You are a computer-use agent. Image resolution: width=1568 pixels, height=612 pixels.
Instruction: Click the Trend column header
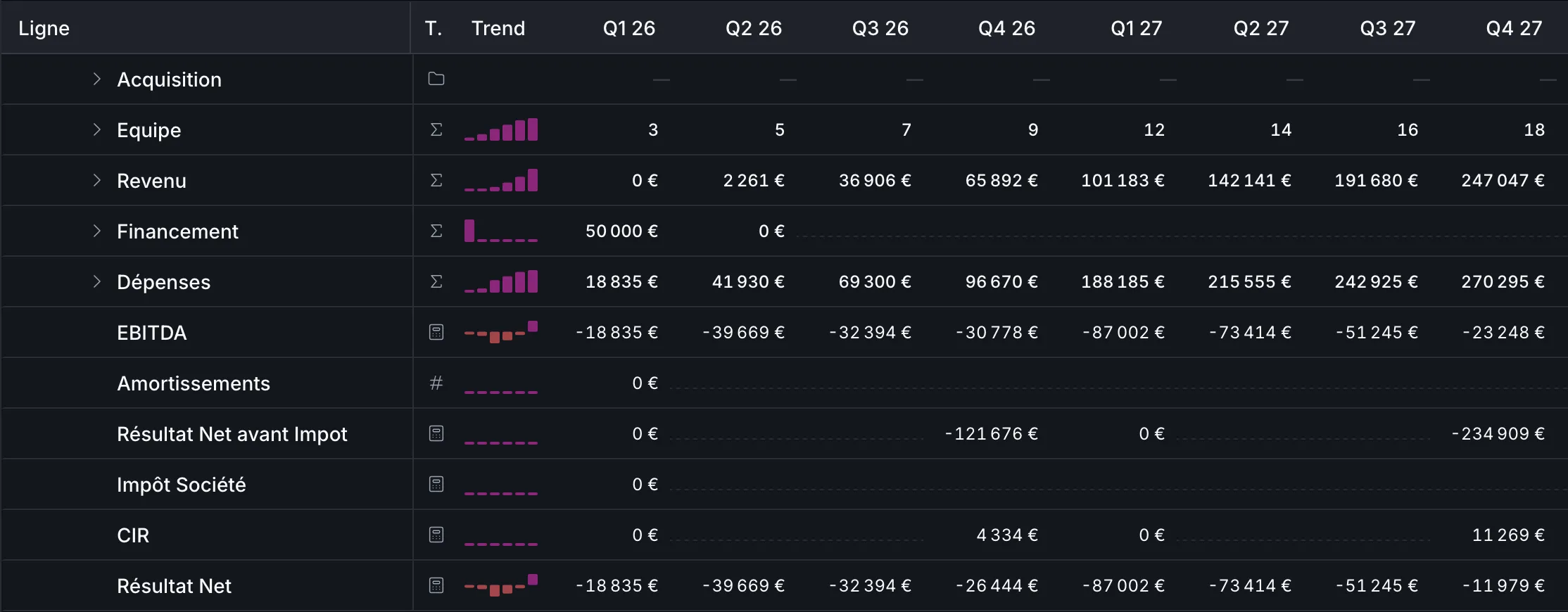[498, 28]
